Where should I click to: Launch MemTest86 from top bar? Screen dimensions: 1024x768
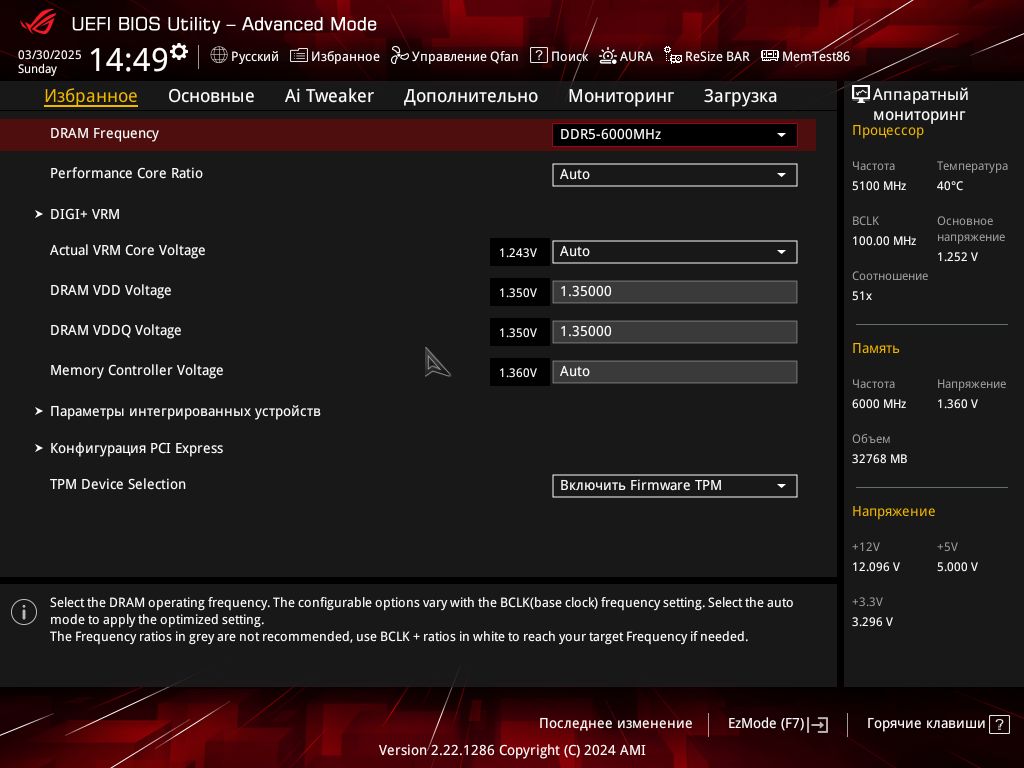806,56
